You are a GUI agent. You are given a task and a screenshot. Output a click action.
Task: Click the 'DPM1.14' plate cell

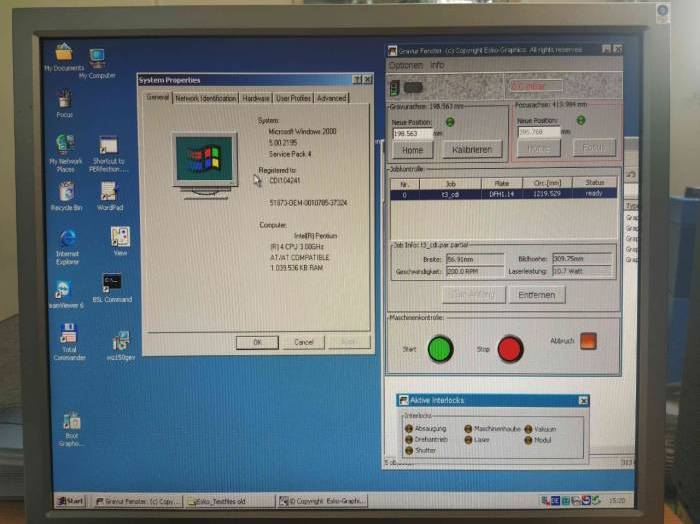(502, 194)
